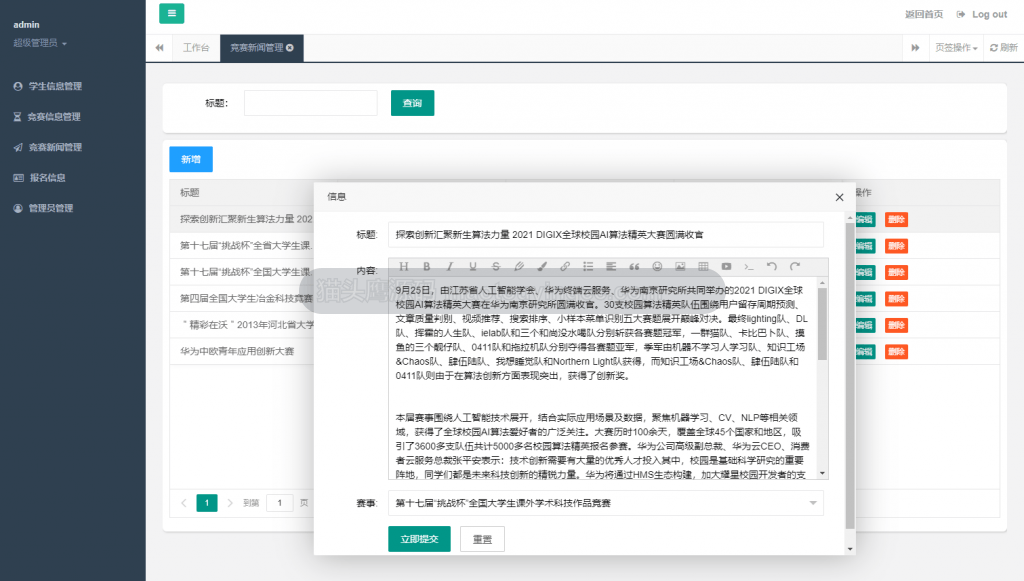Image resolution: width=1024 pixels, height=581 pixels.
Task: Open text alignment options
Action: coord(611,266)
